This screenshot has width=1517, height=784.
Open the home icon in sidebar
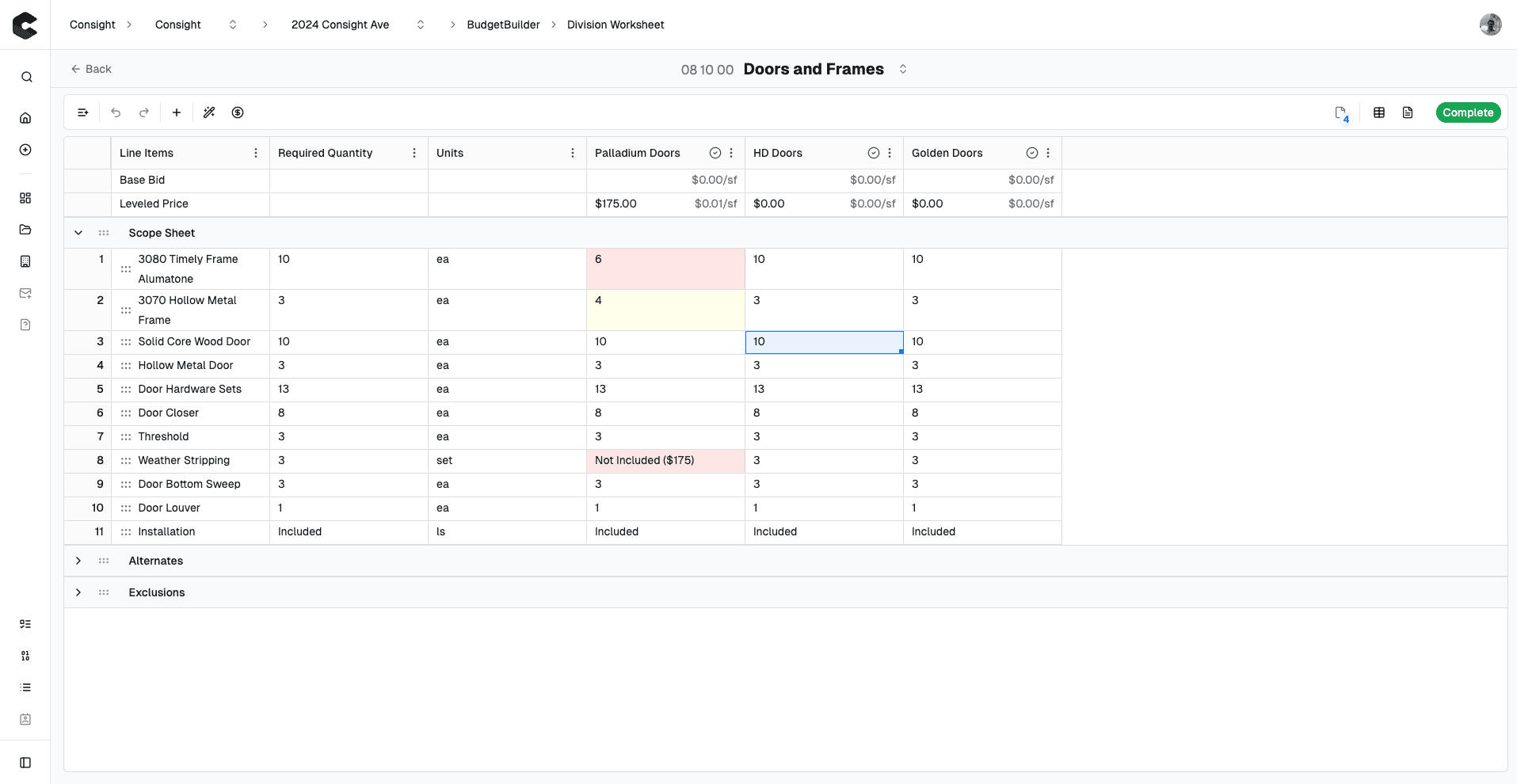[x=25, y=118]
